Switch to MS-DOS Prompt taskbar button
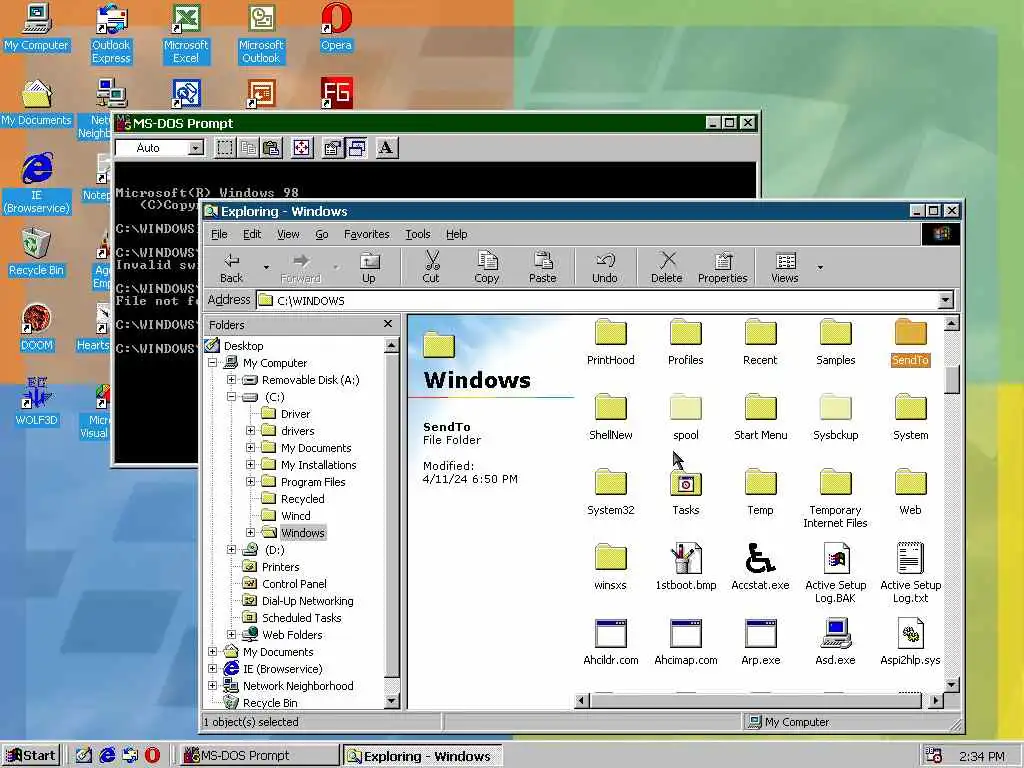This screenshot has width=1024, height=768. tap(259, 756)
